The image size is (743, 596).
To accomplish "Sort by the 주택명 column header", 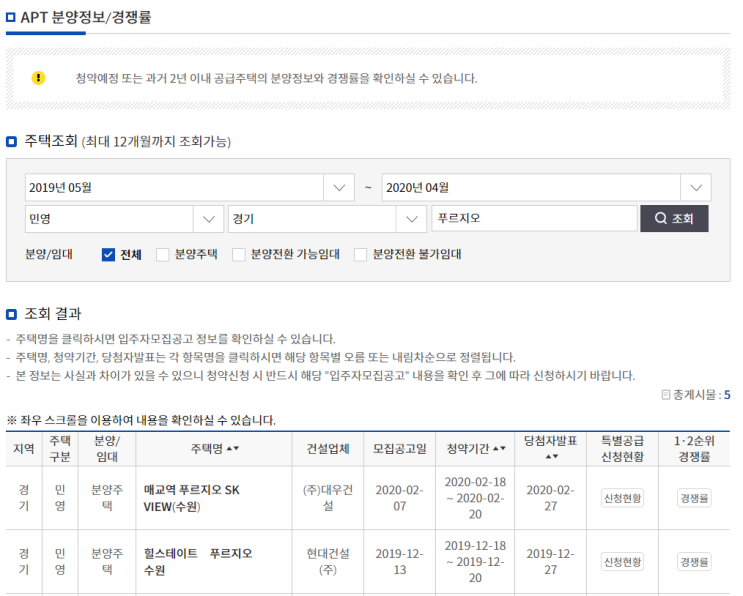I will (x=214, y=448).
